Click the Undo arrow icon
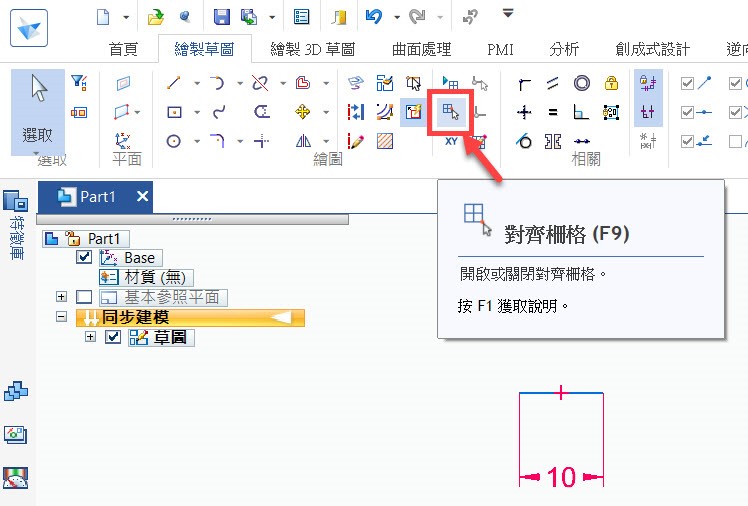Image resolution: width=748 pixels, height=506 pixels. tap(374, 17)
